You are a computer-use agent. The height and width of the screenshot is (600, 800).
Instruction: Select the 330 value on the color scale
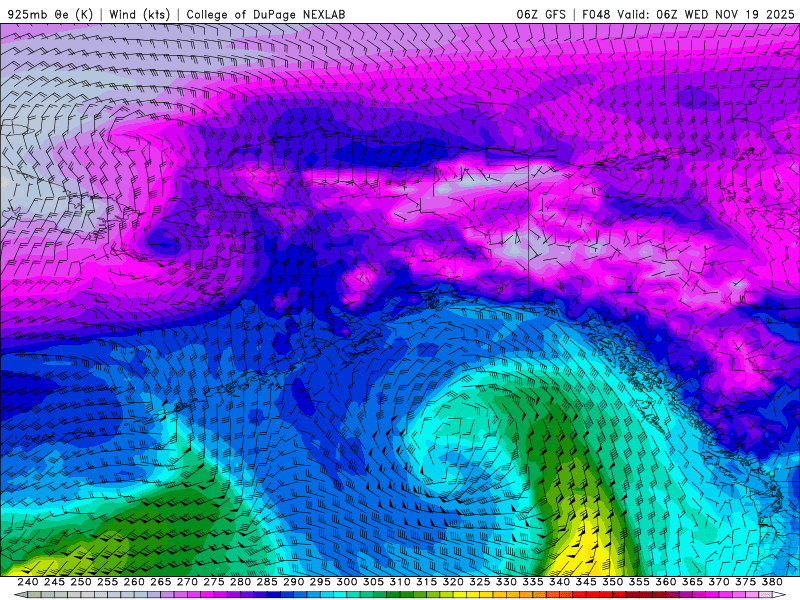pos(506,582)
